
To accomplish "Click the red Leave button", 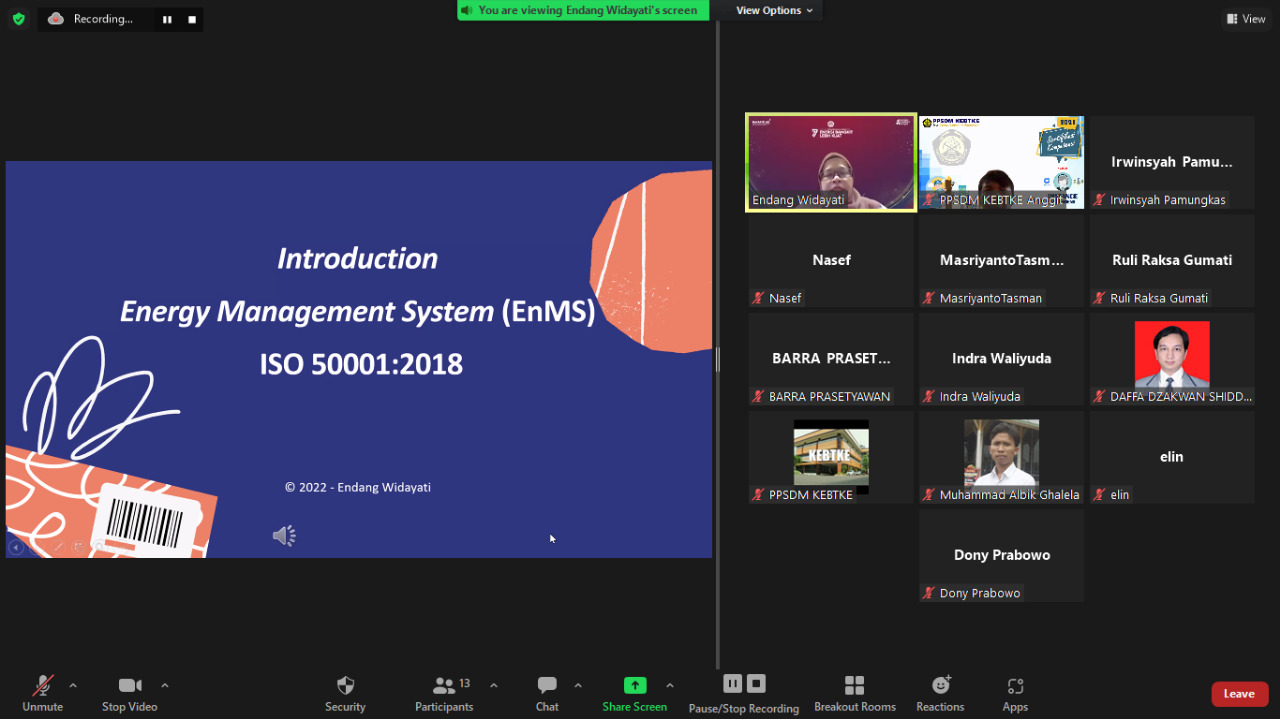I will tap(1240, 694).
